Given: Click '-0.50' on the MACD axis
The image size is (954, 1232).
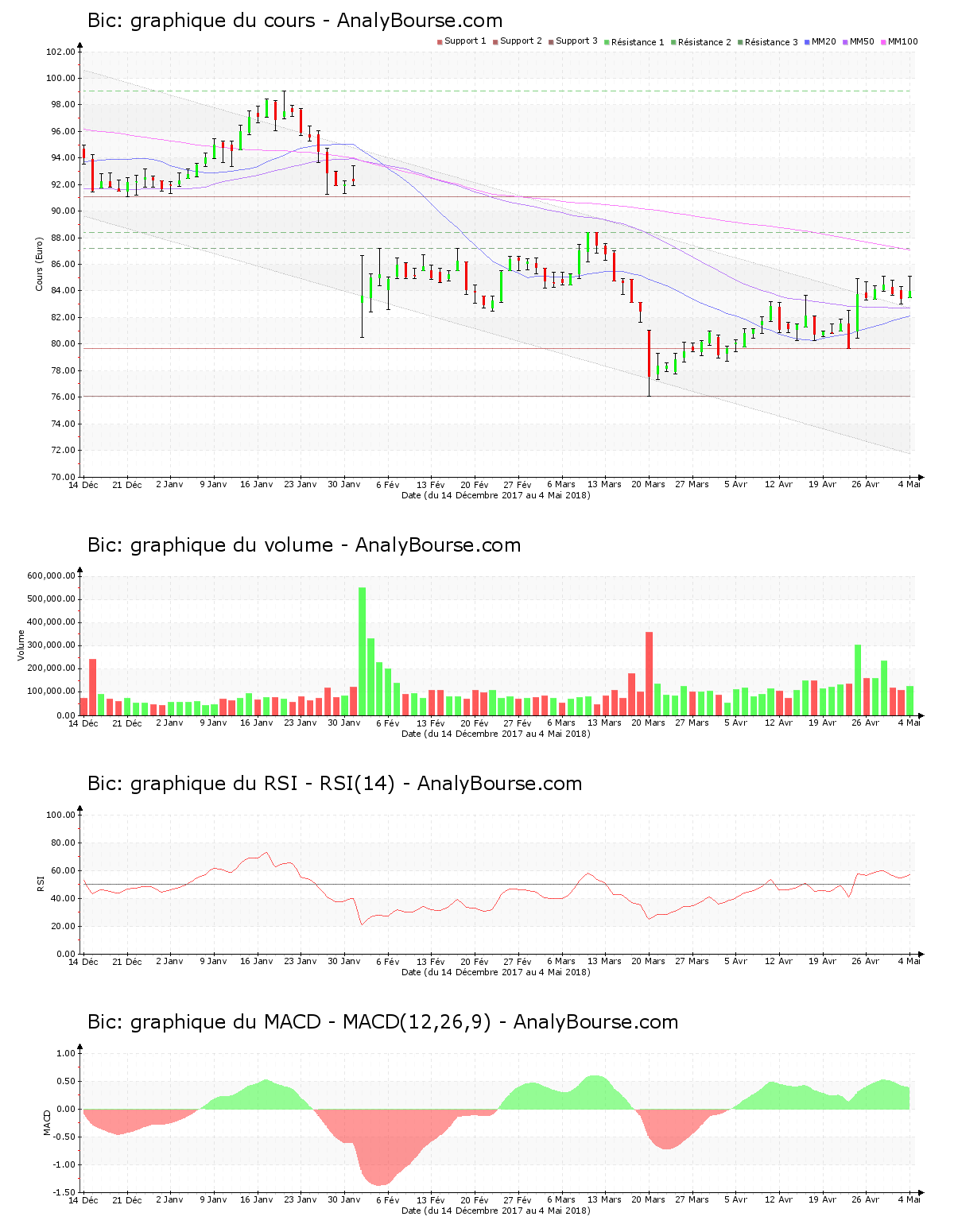Looking at the screenshot, I should pos(65,1137).
